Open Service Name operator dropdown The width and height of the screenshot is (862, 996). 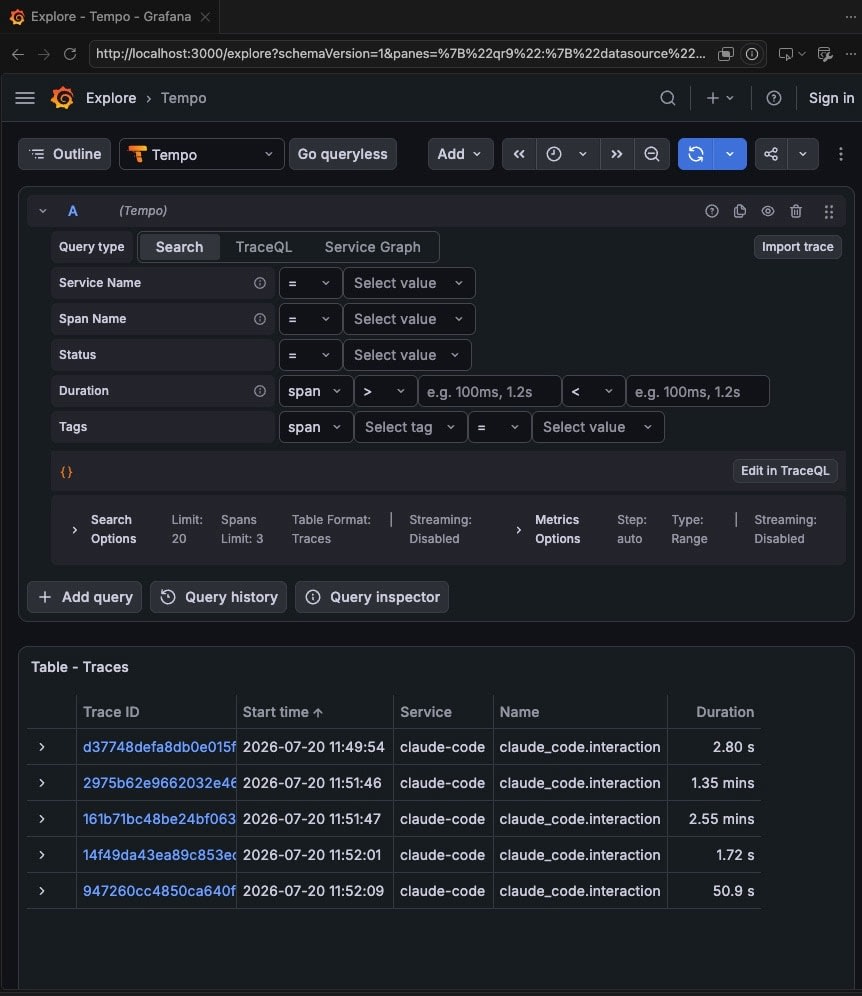click(309, 283)
